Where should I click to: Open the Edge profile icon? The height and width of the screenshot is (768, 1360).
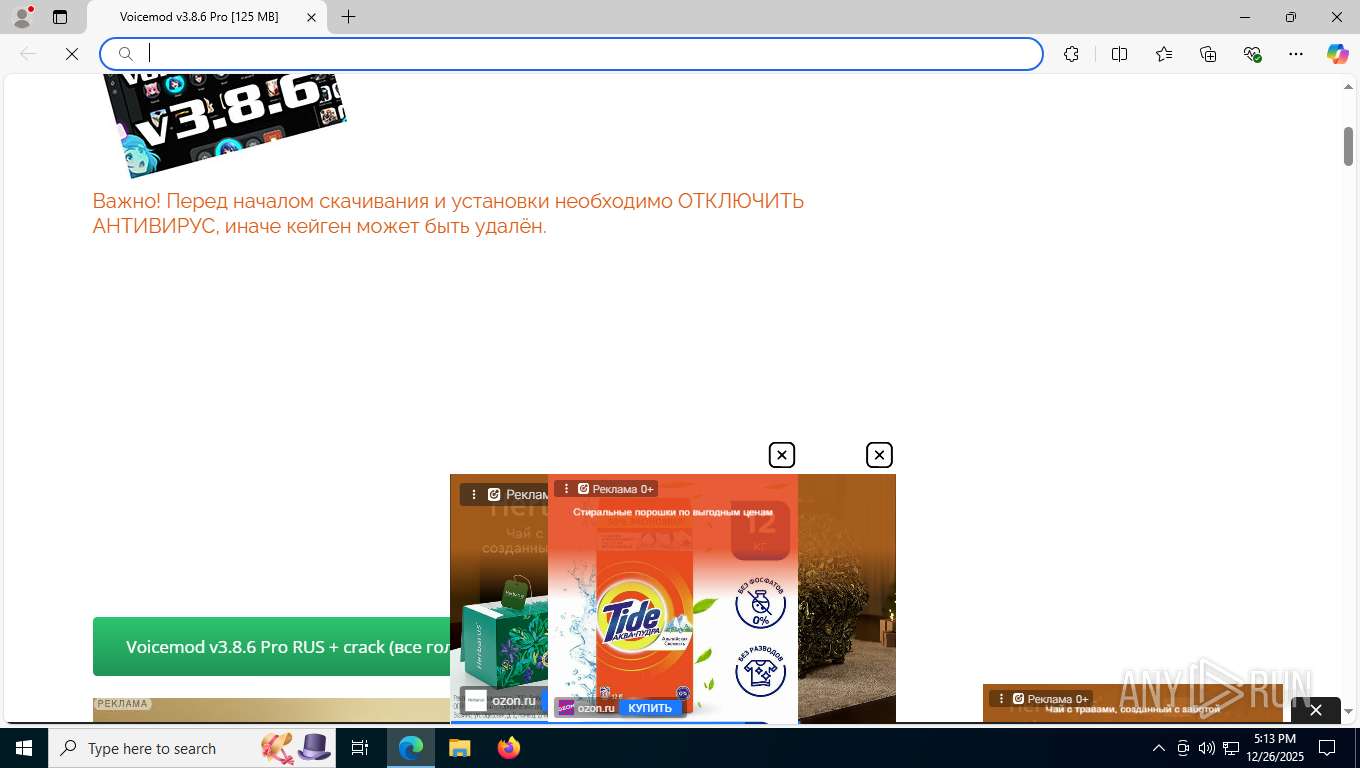coord(22,16)
